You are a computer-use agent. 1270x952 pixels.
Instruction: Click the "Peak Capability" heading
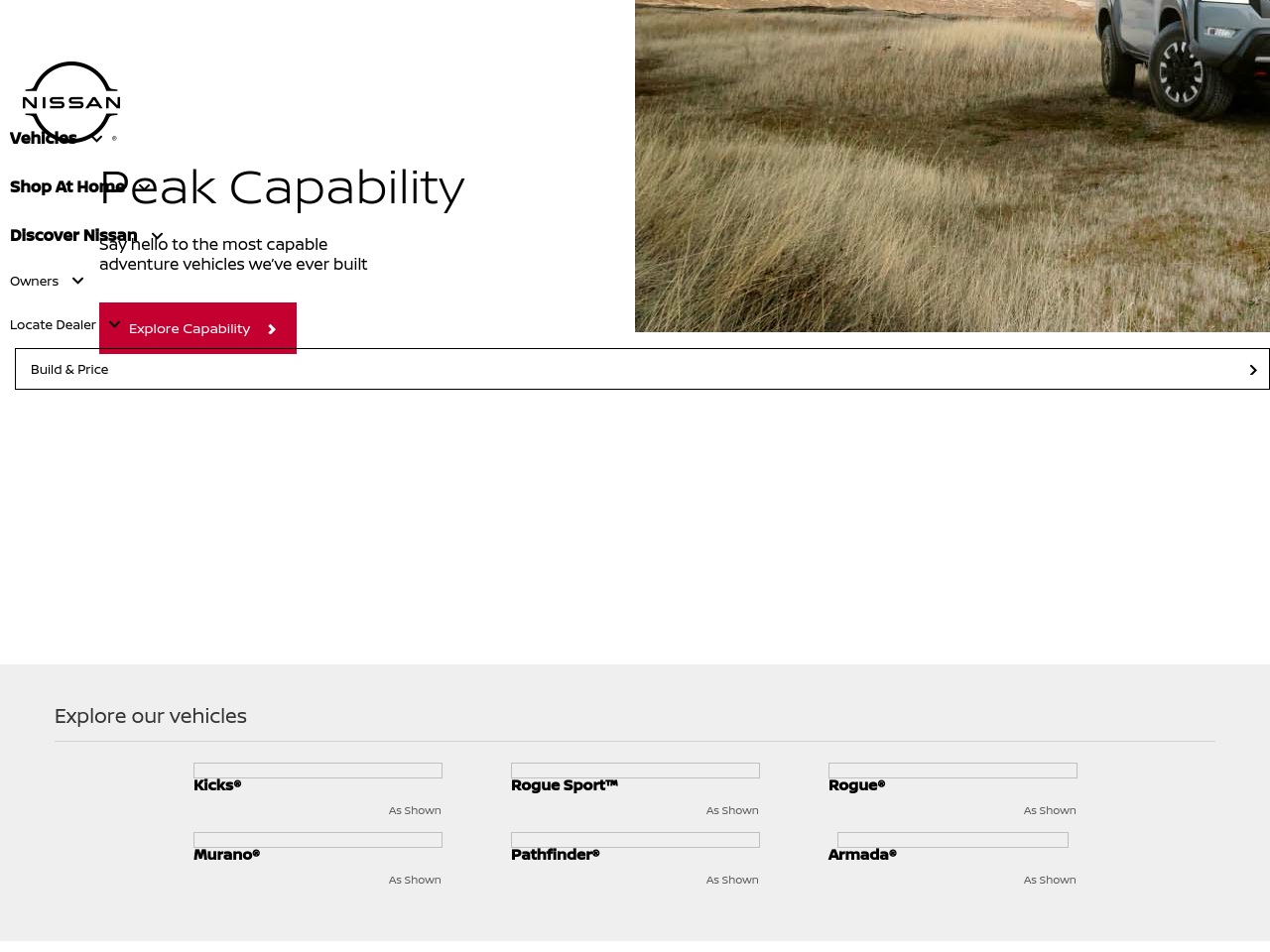tap(282, 187)
